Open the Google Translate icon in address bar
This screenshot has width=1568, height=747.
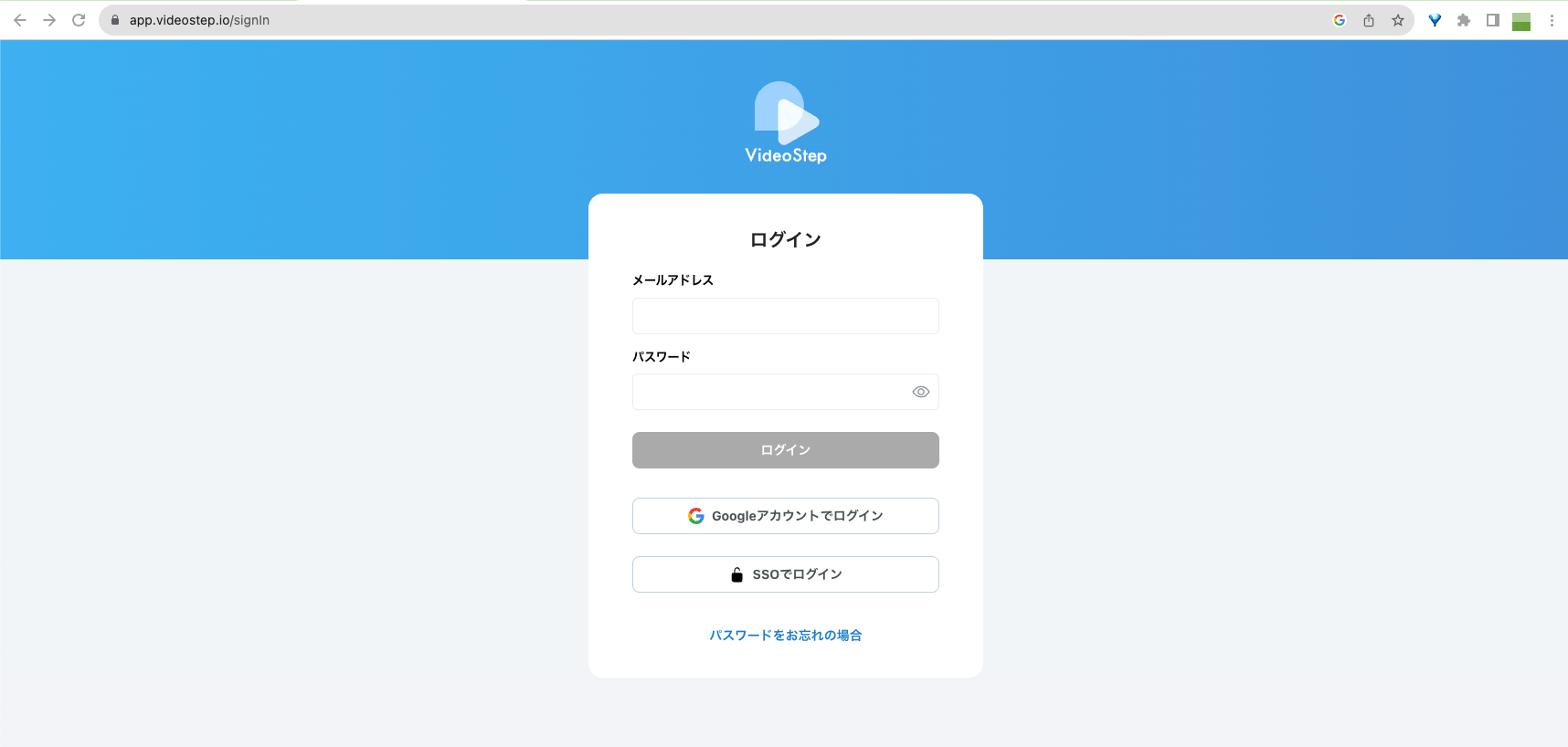pos(1340,20)
